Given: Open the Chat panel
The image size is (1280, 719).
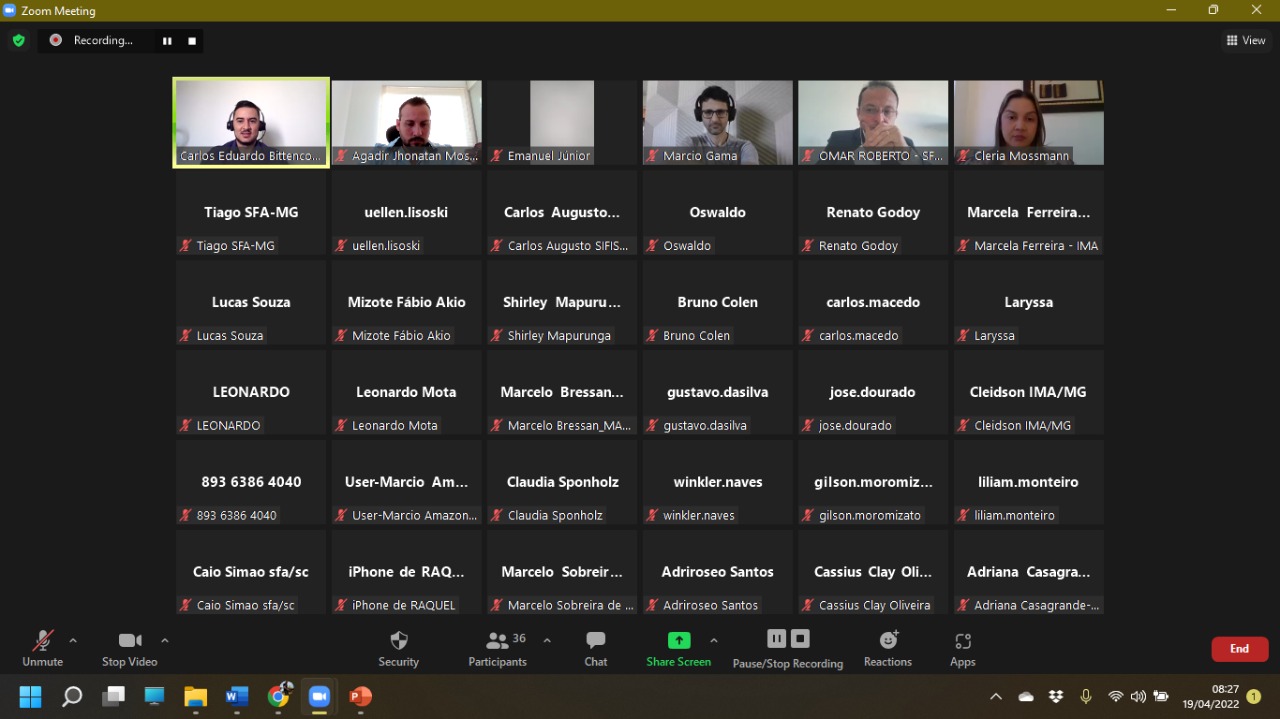Looking at the screenshot, I should click(596, 648).
